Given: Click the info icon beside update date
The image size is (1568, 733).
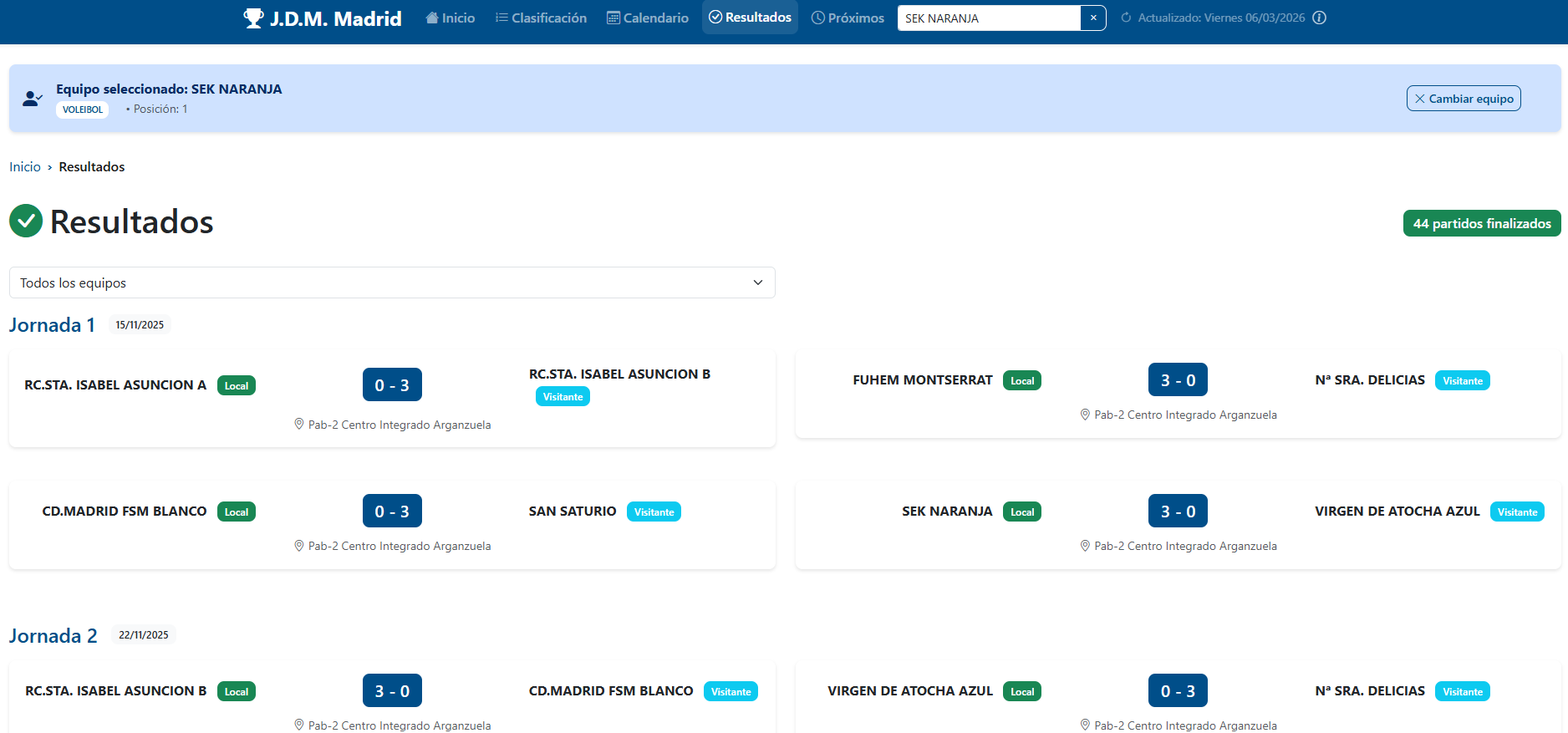Looking at the screenshot, I should 1319,18.
